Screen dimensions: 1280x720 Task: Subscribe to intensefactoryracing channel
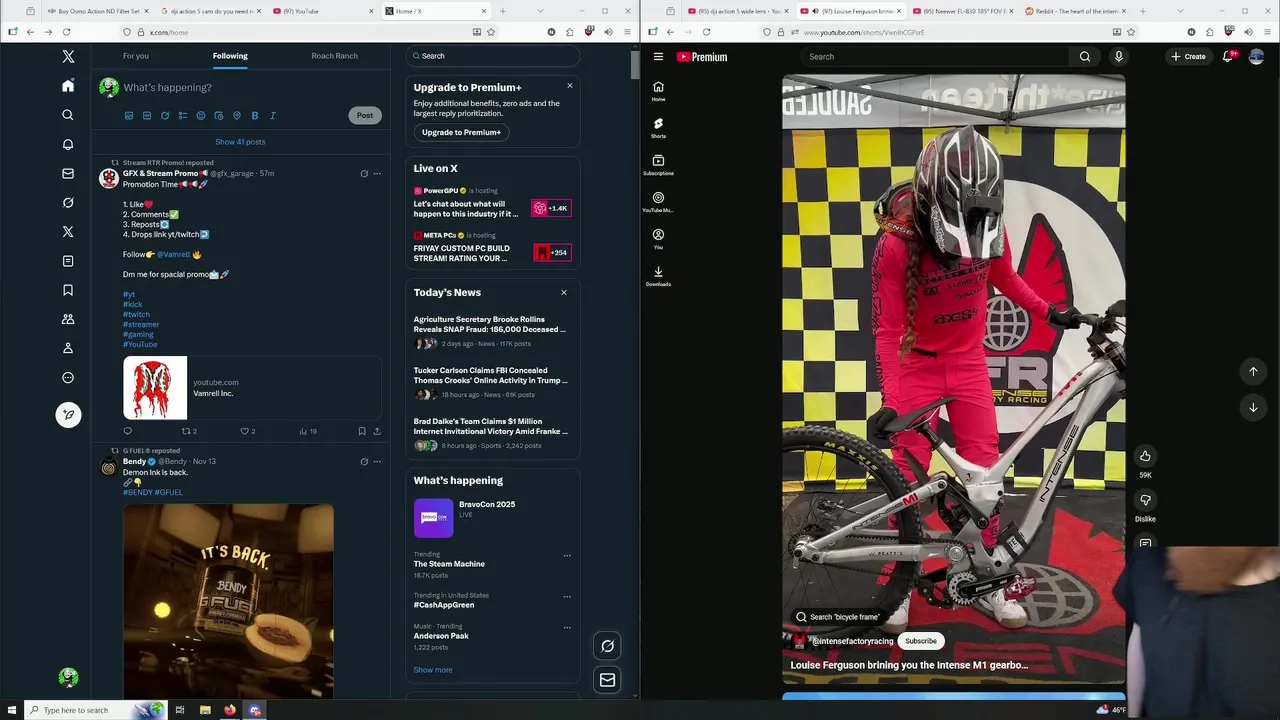pyautogui.click(x=921, y=641)
